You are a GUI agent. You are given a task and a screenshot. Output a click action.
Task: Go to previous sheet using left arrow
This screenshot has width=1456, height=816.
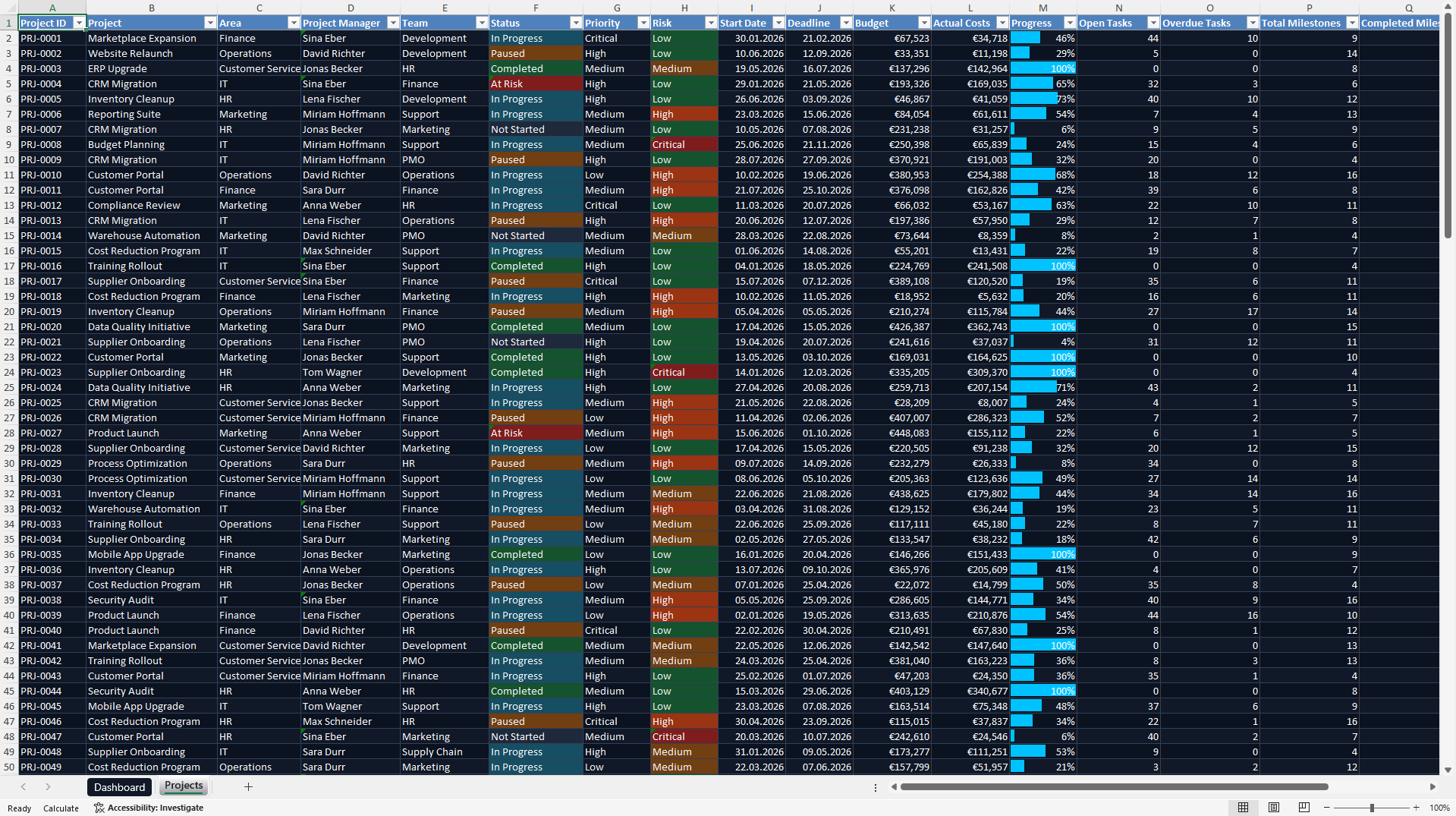click(24, 787)
